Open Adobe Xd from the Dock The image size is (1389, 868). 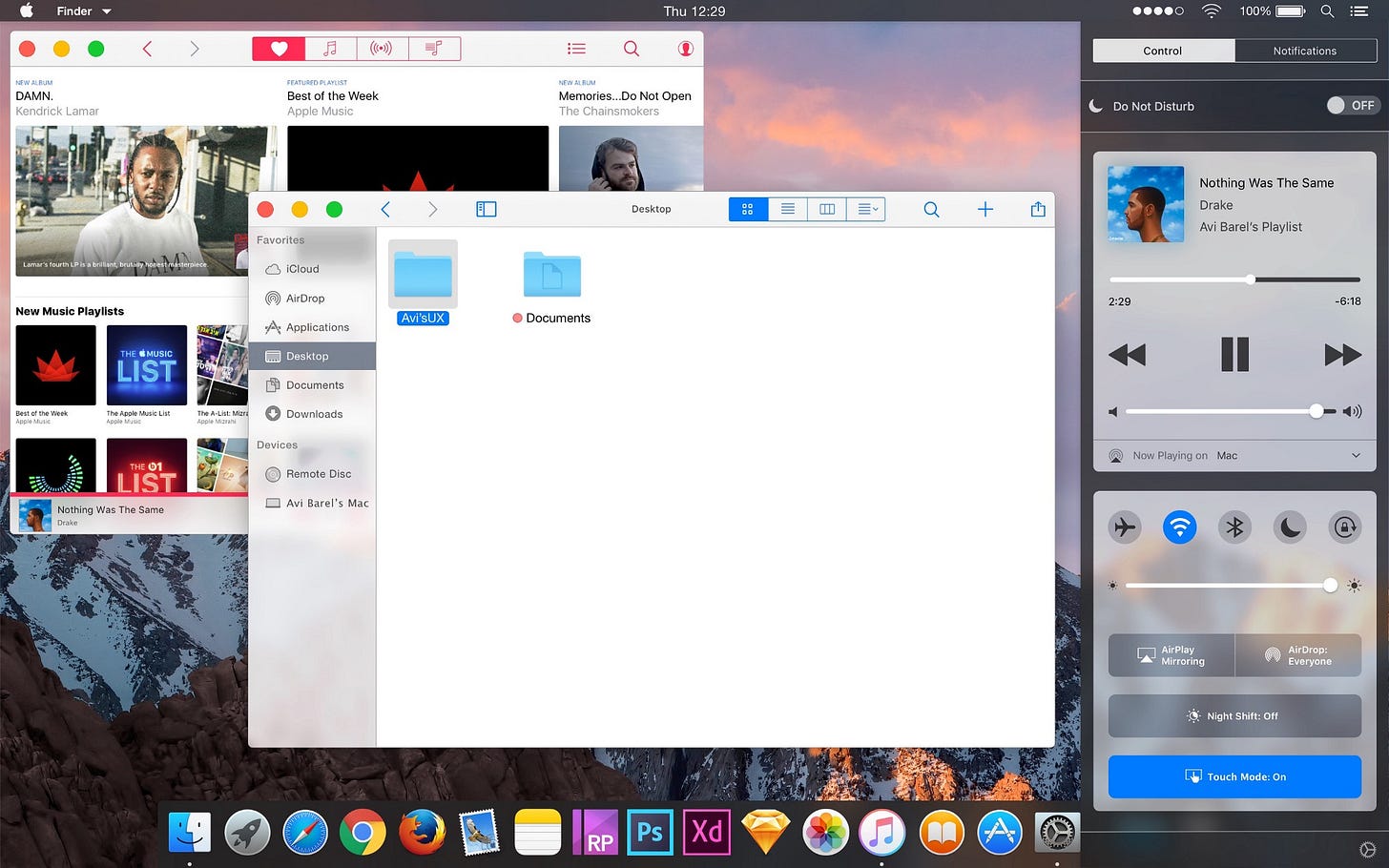707,833
